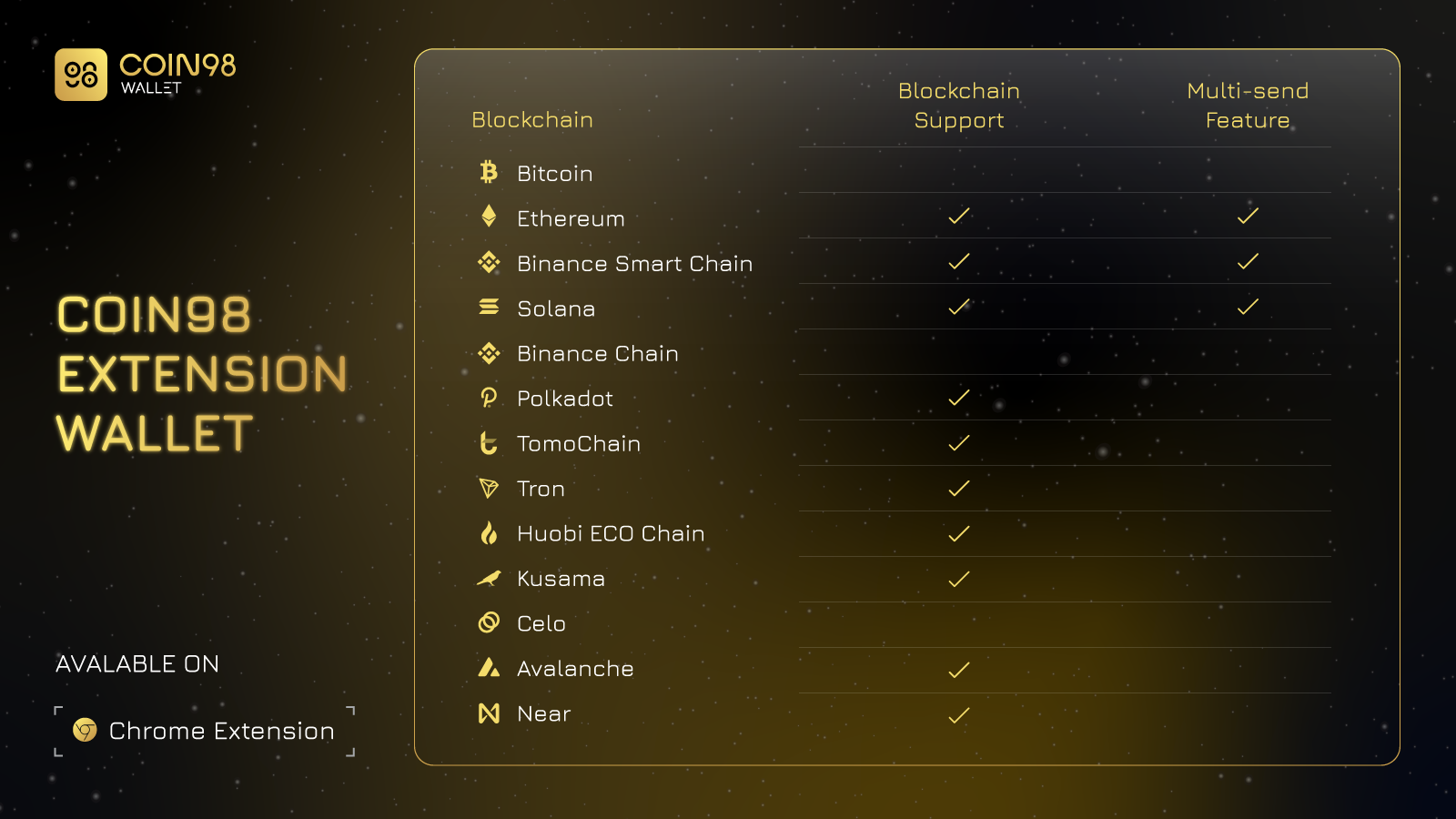Screen dimensions: 1456x819
Task: Click Polkadot's Blockchain Support checkmark
Action: tap(959, 398)
